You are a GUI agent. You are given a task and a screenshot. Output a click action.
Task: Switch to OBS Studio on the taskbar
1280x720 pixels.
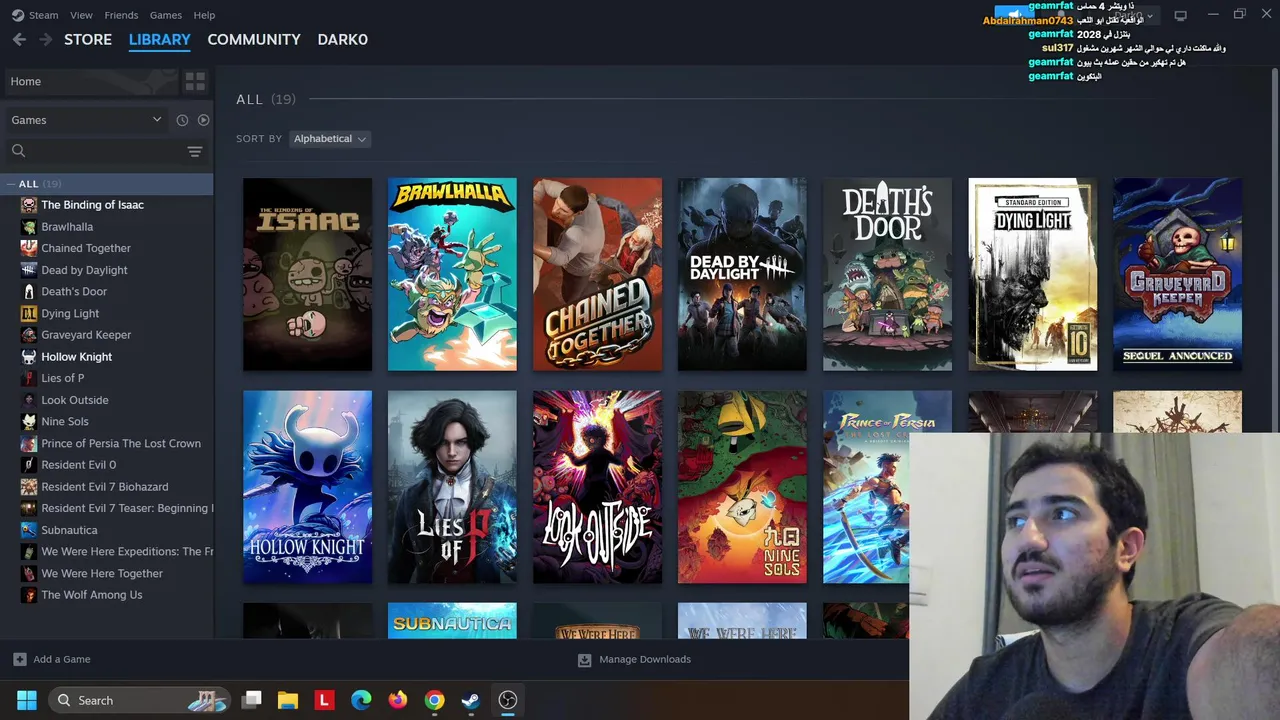coord(508,700)
